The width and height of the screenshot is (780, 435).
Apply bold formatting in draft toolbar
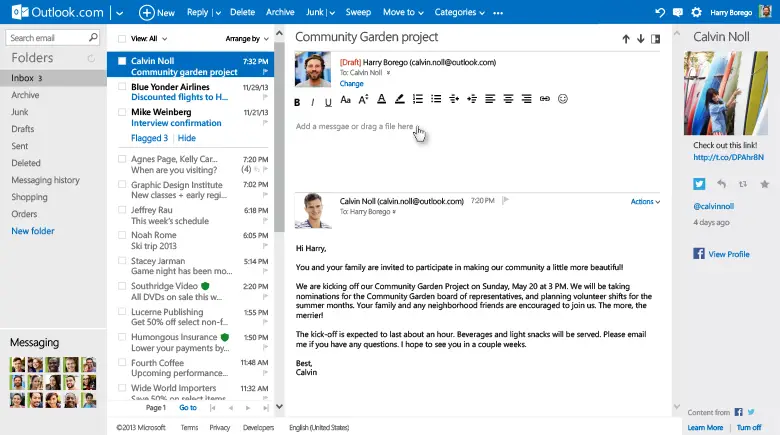coord(297,102)
